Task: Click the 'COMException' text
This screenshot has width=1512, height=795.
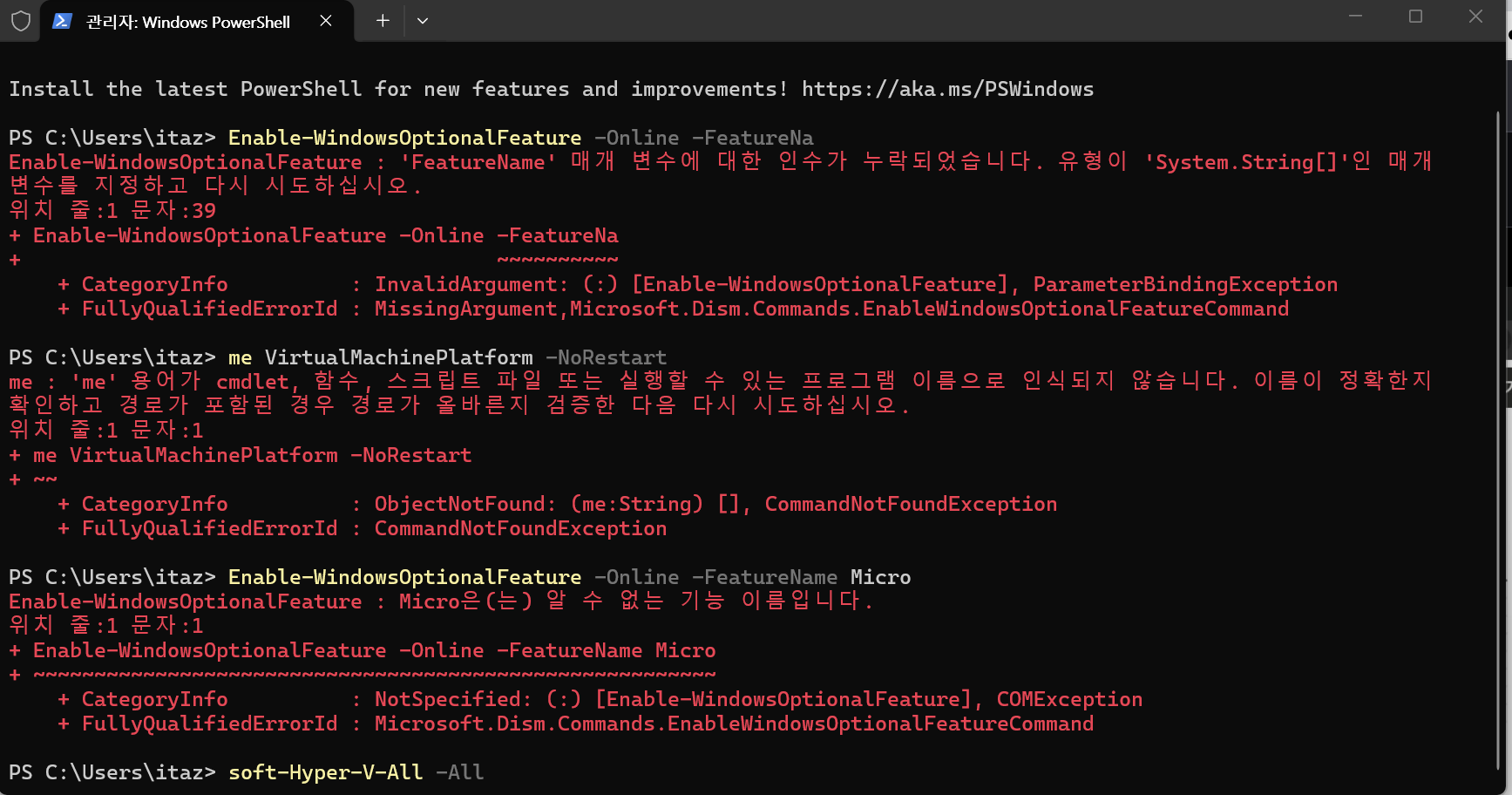Action: click(1069, 699)
